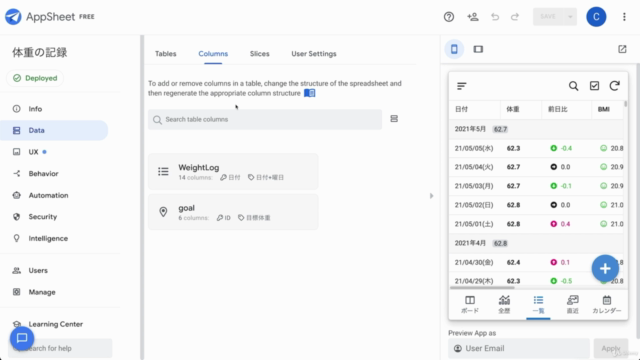Click the documentation book icon

click(x=309, y=93)
